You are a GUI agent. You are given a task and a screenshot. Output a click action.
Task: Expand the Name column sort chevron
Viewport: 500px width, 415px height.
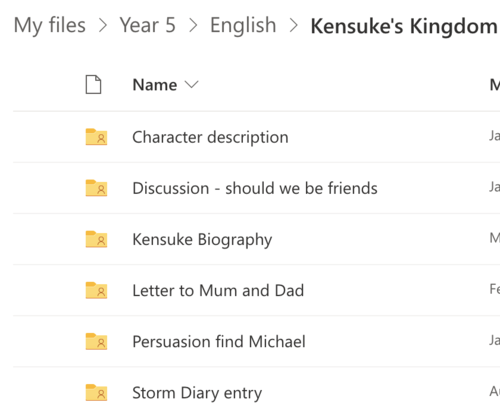pos(192,85)
